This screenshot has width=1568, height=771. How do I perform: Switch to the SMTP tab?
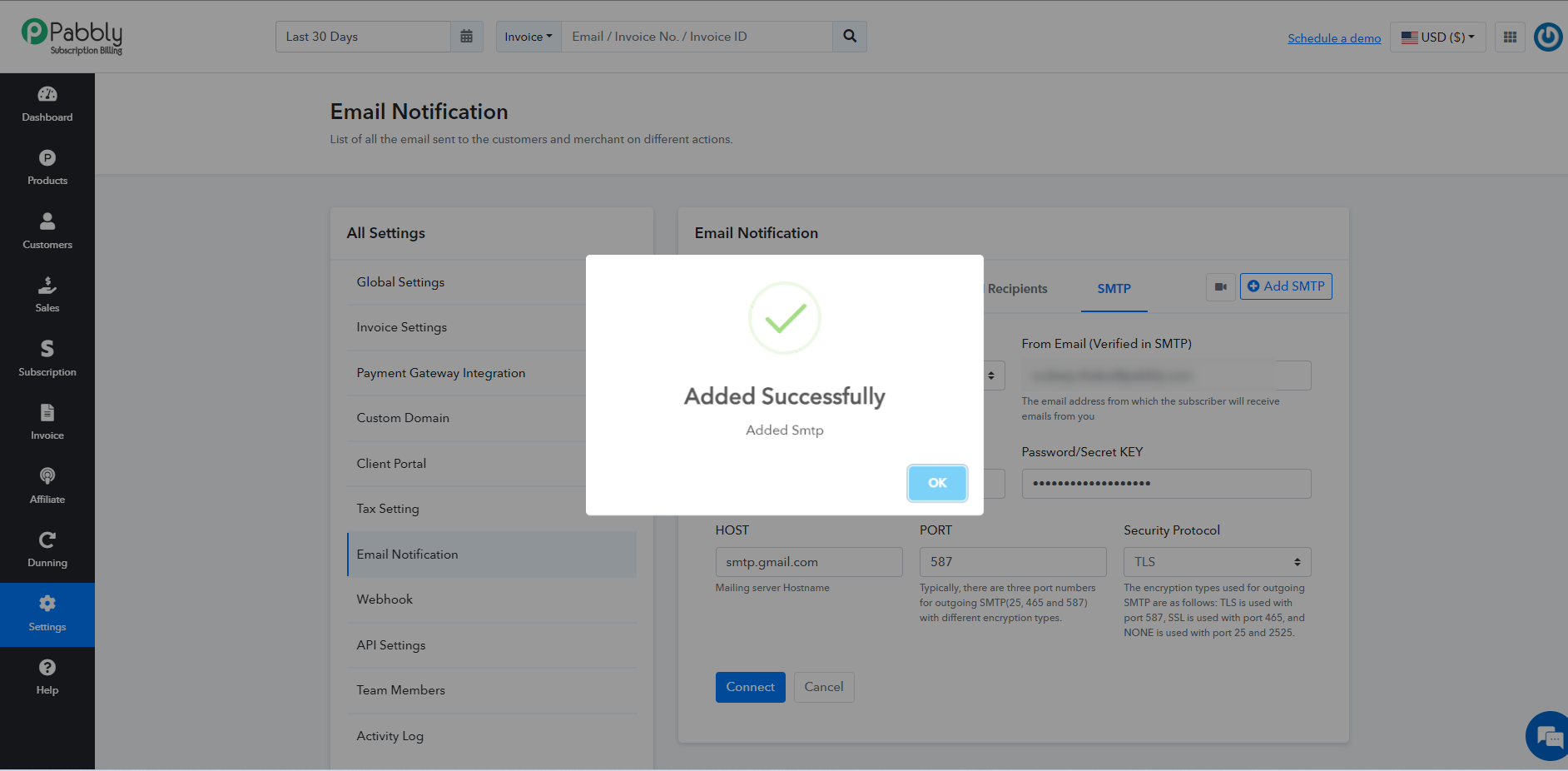pos(1114,289)
